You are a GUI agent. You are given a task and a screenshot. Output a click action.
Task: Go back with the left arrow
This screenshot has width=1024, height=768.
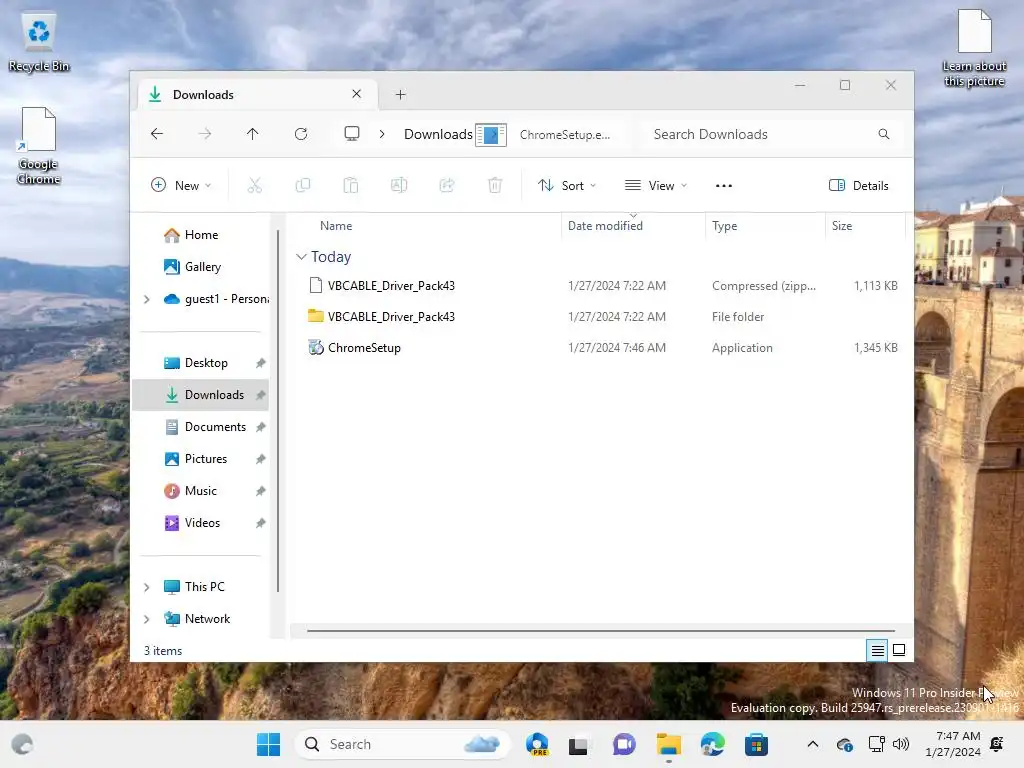[x=157, y=134]
